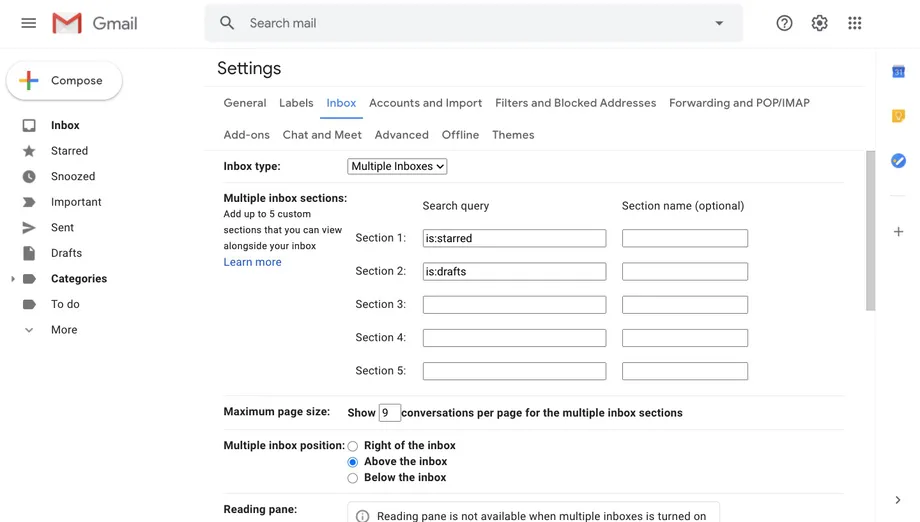The width and height of the screenshot is (920, 522).
Task: Click the plus Get add-ons icon
Action: pyautogui.click(x=898, y=232)
